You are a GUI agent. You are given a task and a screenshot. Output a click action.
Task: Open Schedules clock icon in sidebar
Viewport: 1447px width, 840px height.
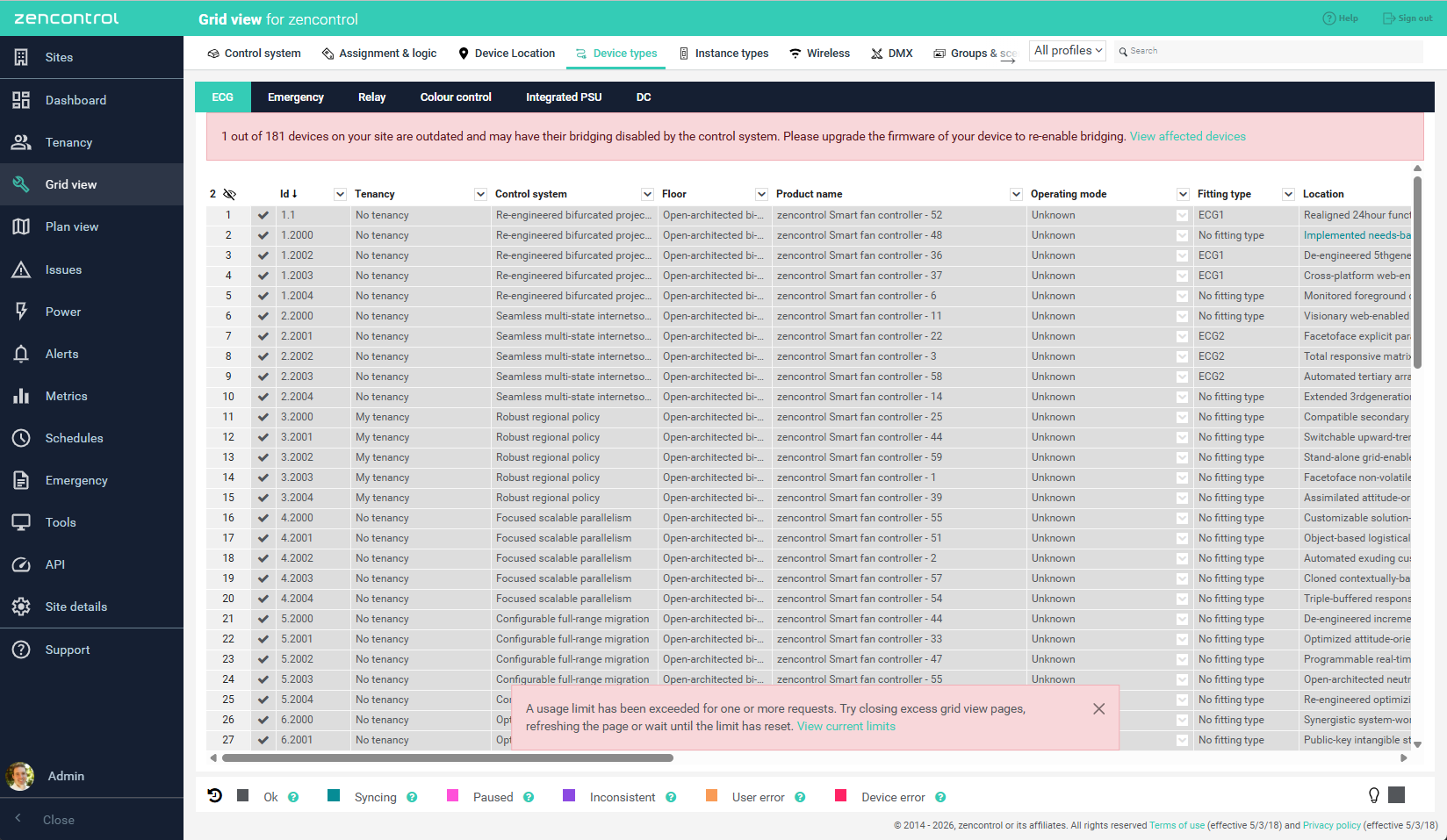[21, 438]
